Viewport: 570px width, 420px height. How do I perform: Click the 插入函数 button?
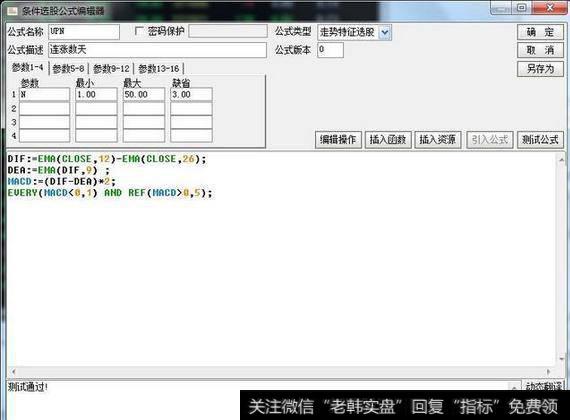(388, 140)
